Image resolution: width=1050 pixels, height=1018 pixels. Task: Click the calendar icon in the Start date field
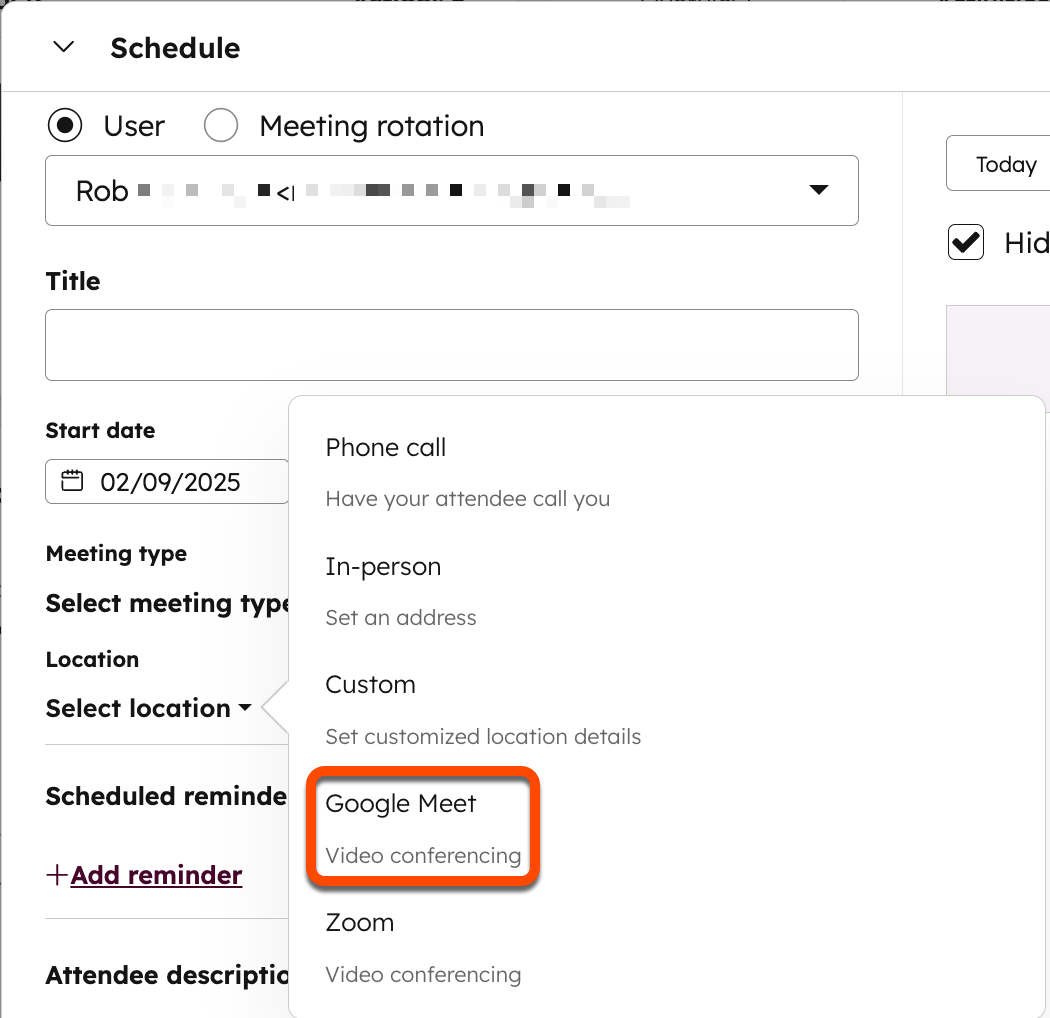[x=71, y=481]
